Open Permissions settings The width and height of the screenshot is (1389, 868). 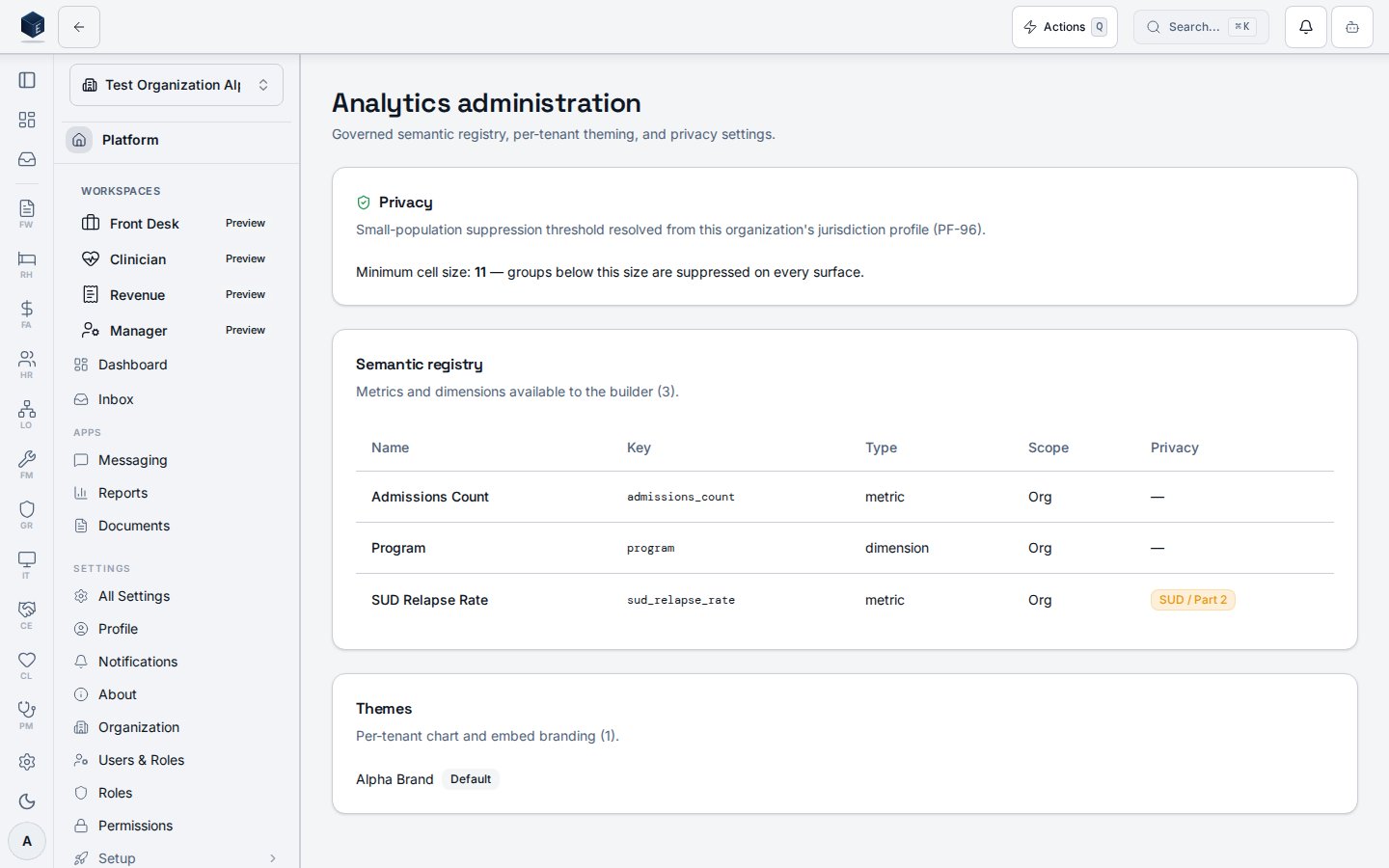(x=177, y=826)
